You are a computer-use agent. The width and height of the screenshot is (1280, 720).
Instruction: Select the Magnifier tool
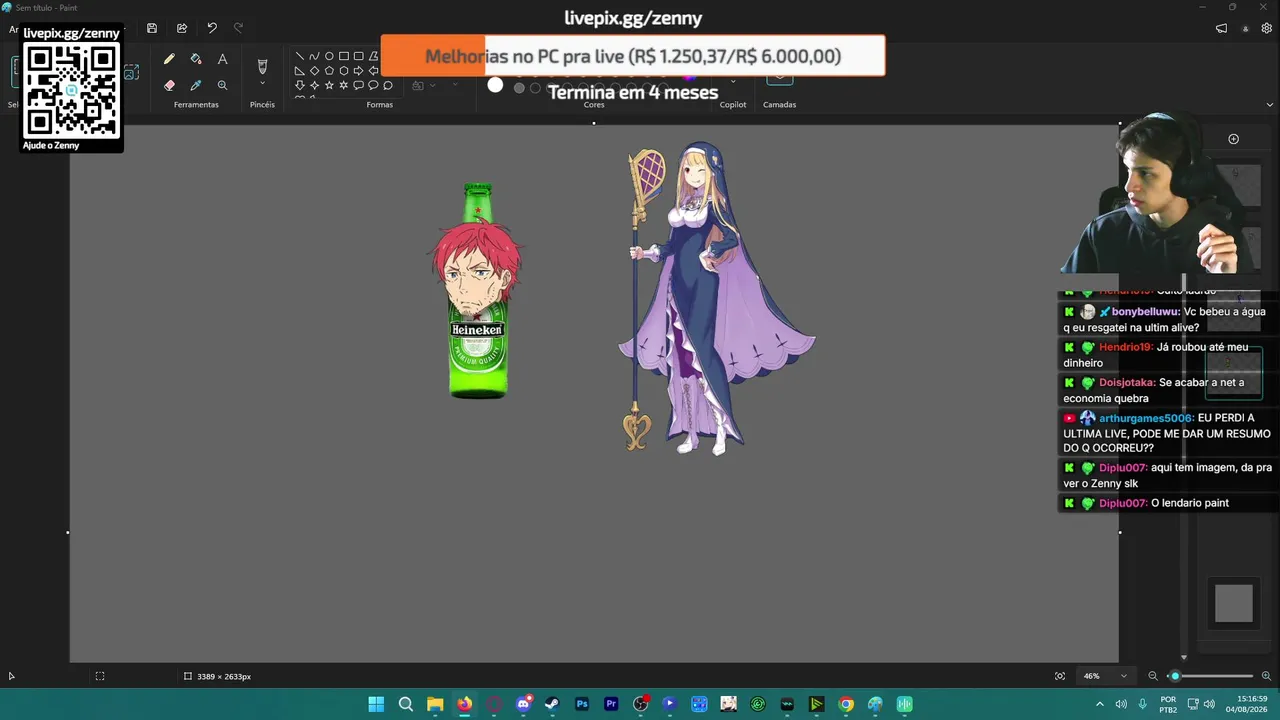pyautogui.click(x=222, y=86)
